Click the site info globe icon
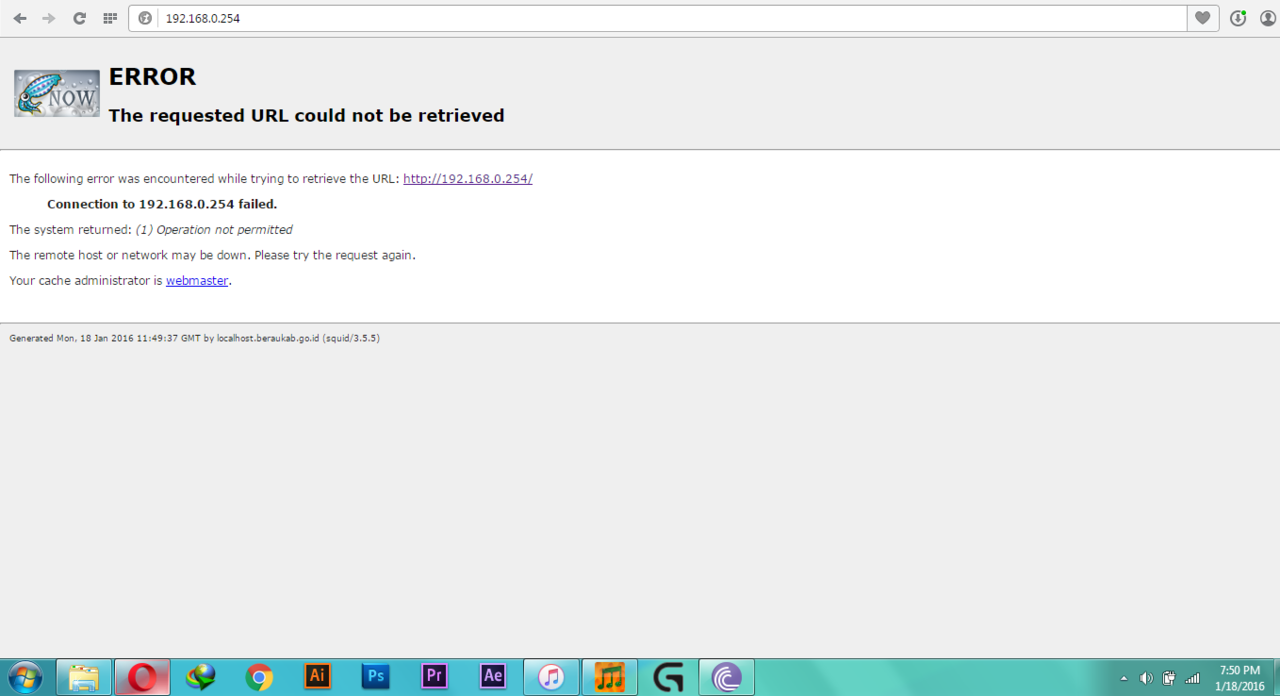This screenshot has height=696, width=1280. coord(145,18)
